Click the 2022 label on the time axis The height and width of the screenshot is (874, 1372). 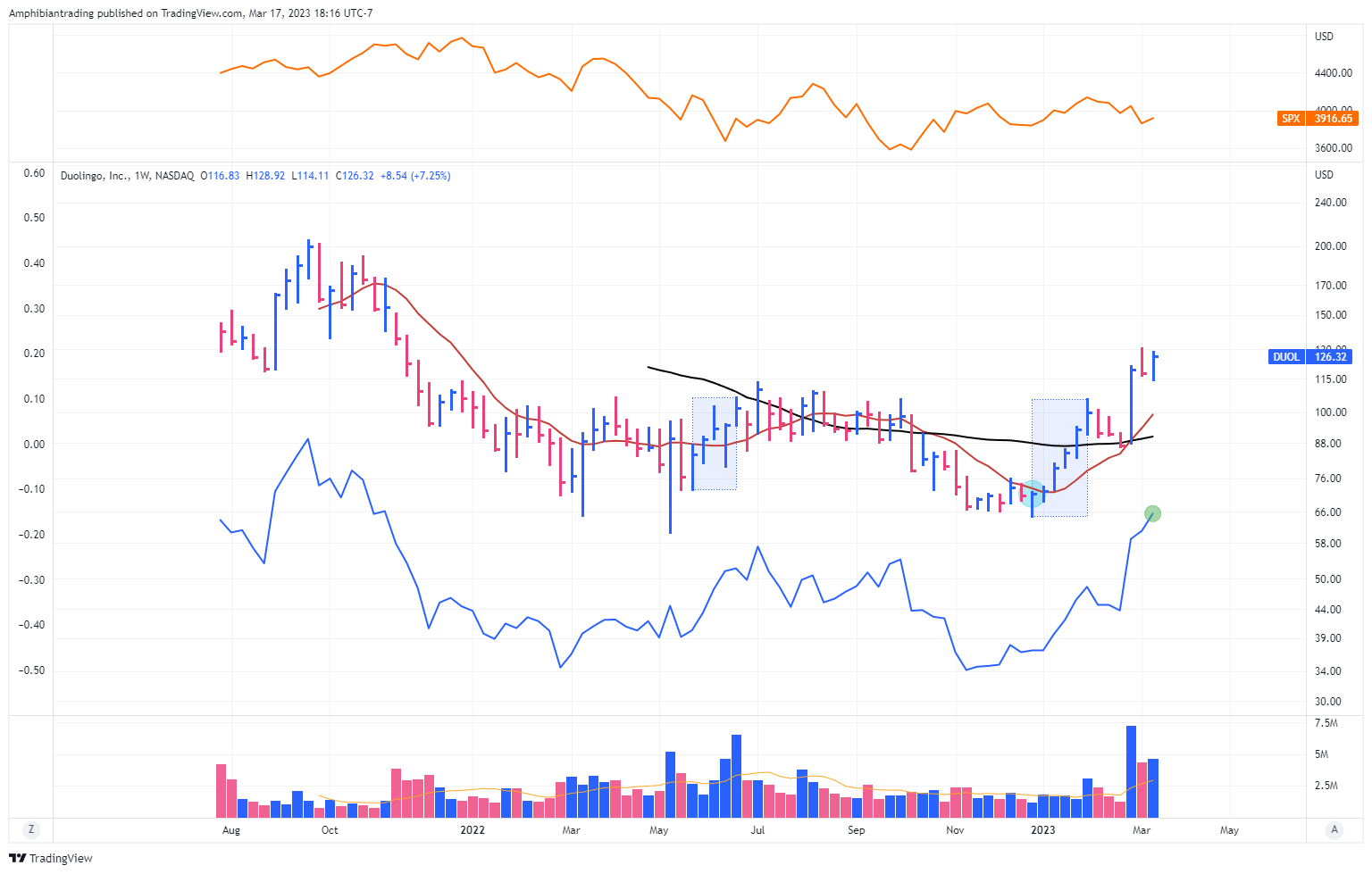click(473, 830)
